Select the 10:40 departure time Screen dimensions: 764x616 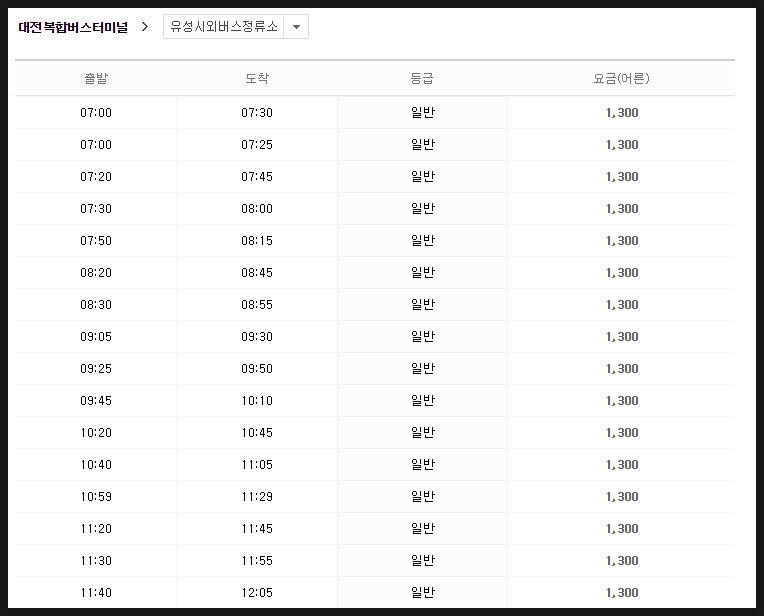pos(96,464)
